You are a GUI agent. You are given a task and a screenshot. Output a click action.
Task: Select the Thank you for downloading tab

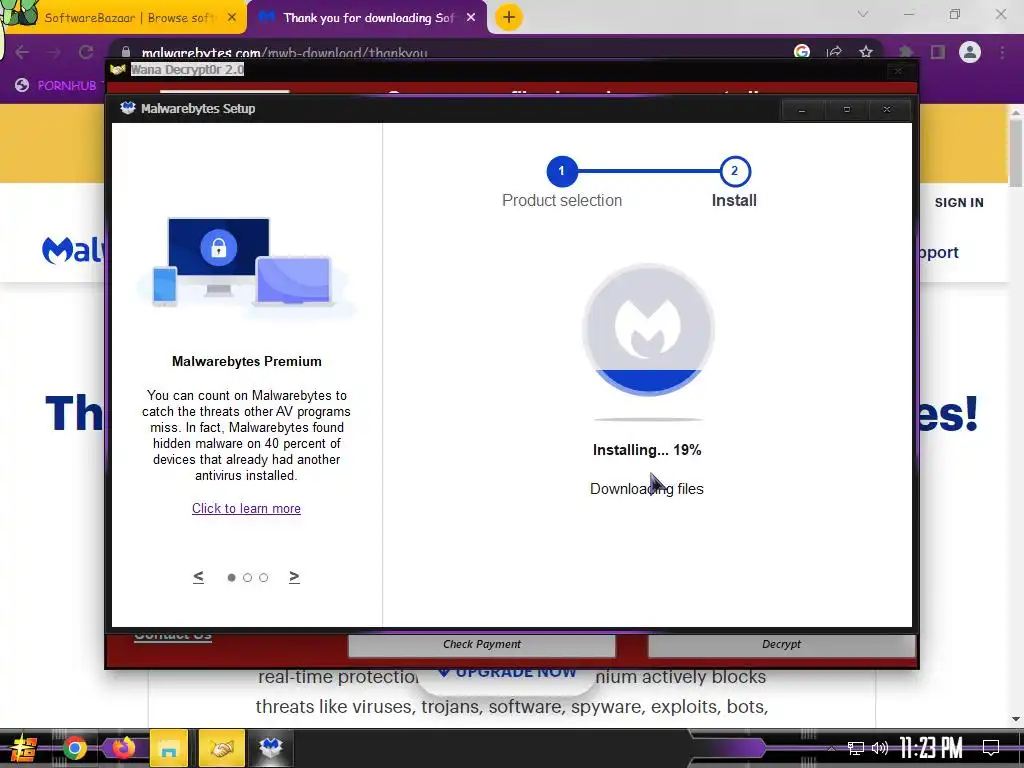[x=368, y=18]
